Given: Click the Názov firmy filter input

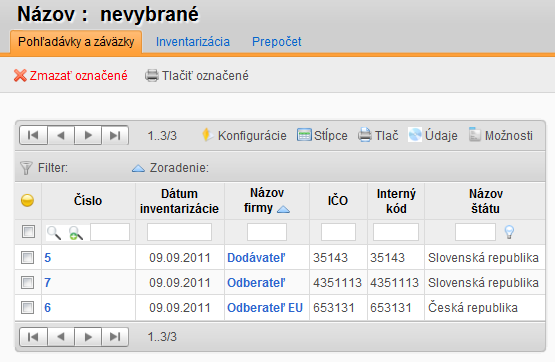Looking at the screenshot, I should tap(267, 232).
